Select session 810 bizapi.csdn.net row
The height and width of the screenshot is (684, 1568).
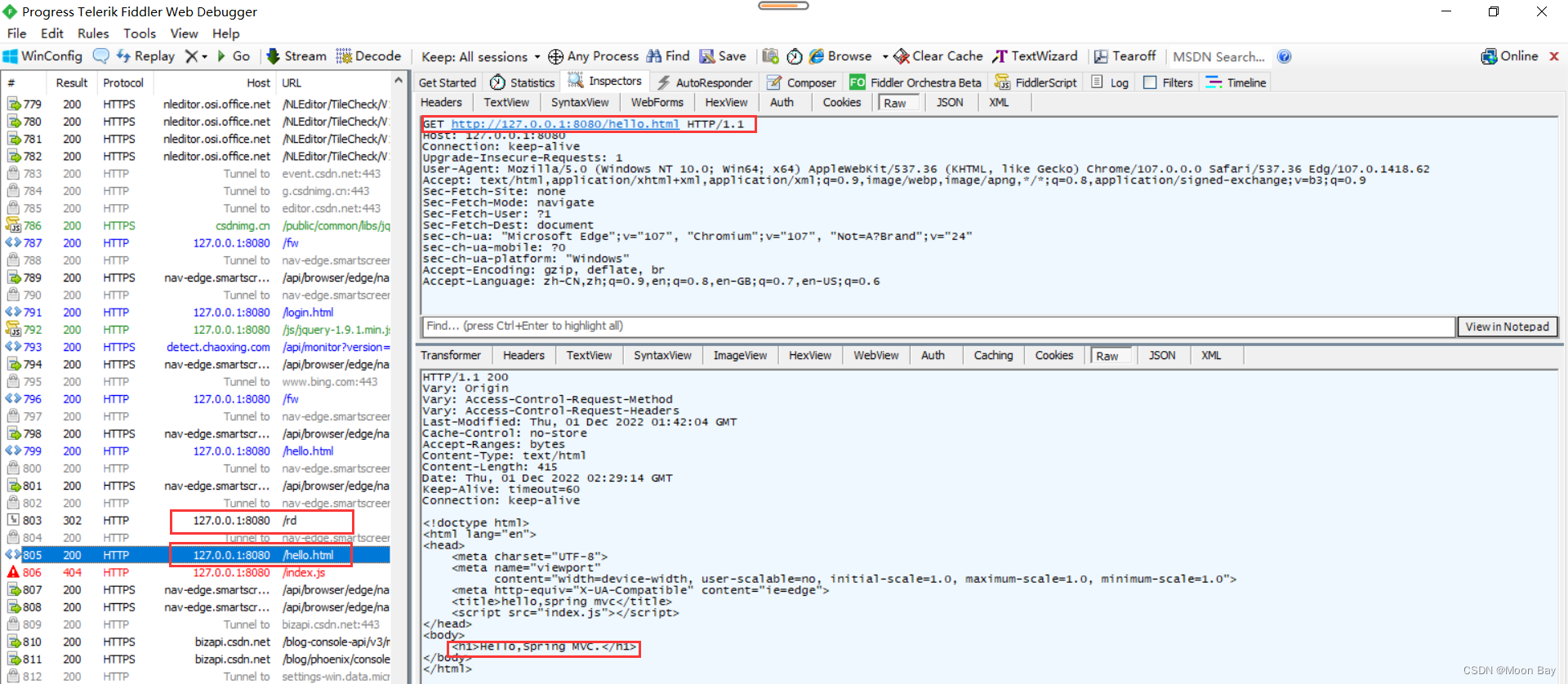pyautogui.click(x=196, y=642)
